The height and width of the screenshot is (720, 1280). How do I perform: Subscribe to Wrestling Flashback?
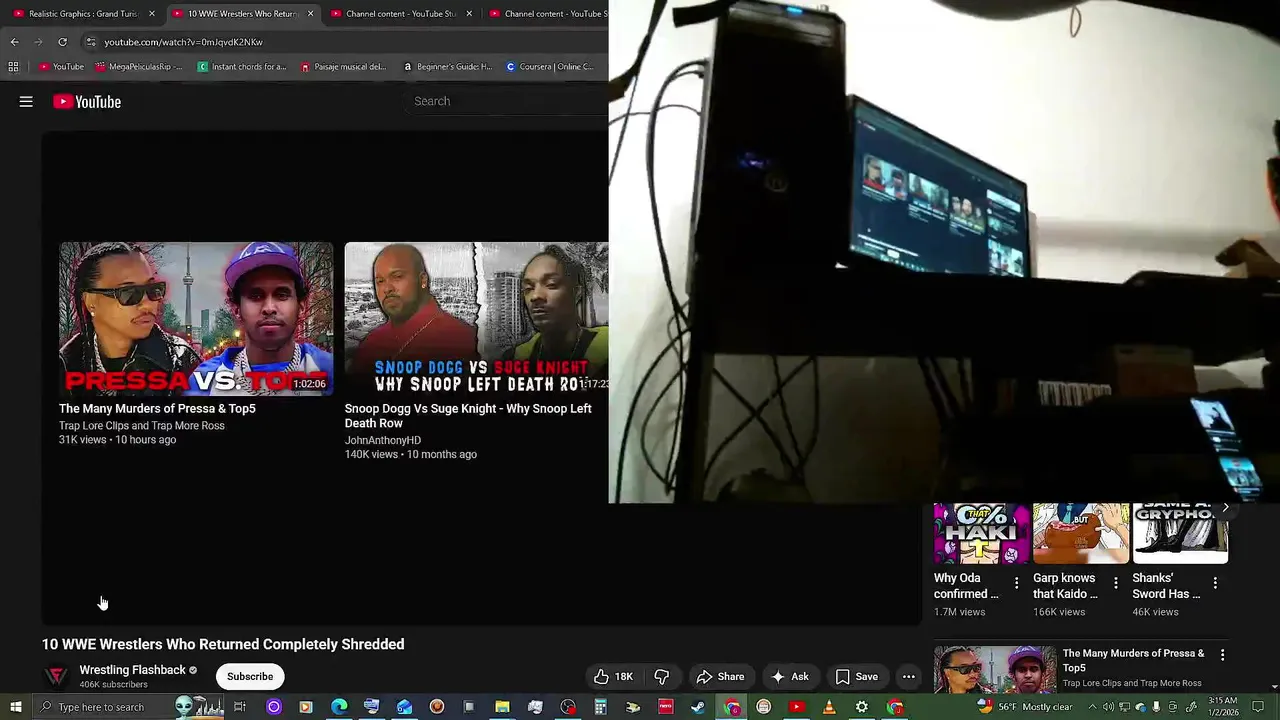250,677
